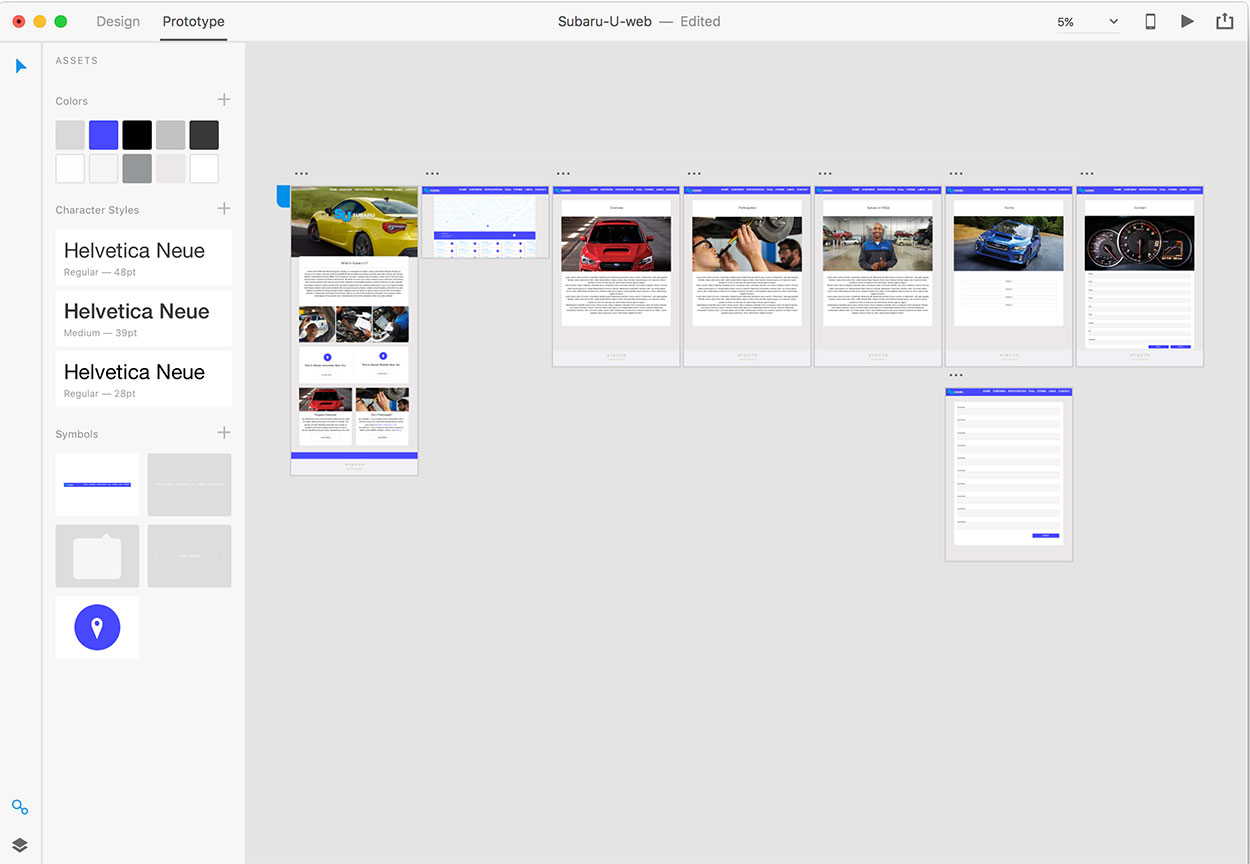Select the speech bubble symbol
This screenshot has height=864, width=1250.
[x=97, y=556]
